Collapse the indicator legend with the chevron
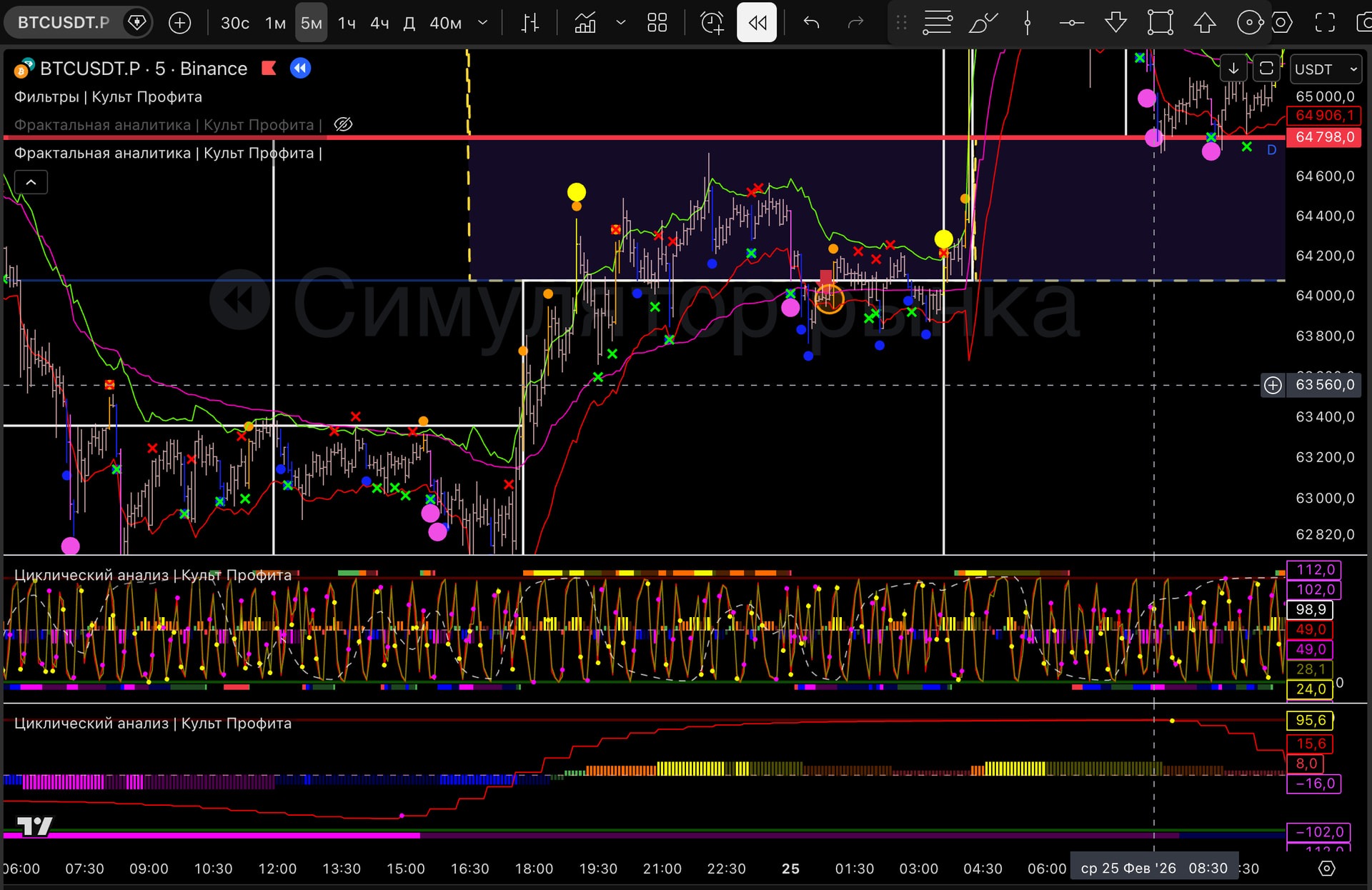 [31, 182]
